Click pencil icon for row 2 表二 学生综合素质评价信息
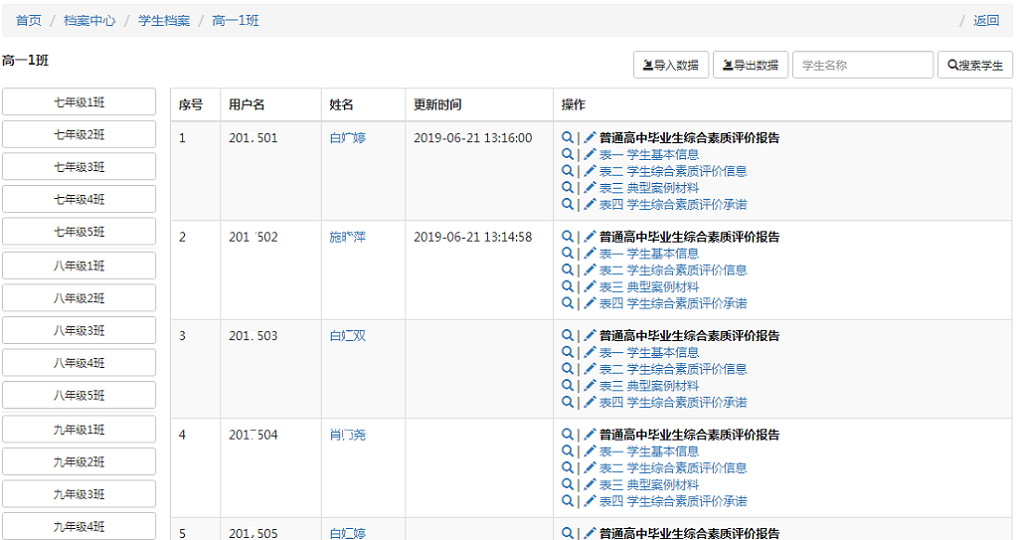This screenshot has width=1018, height=540. click(x=590, y=270)
